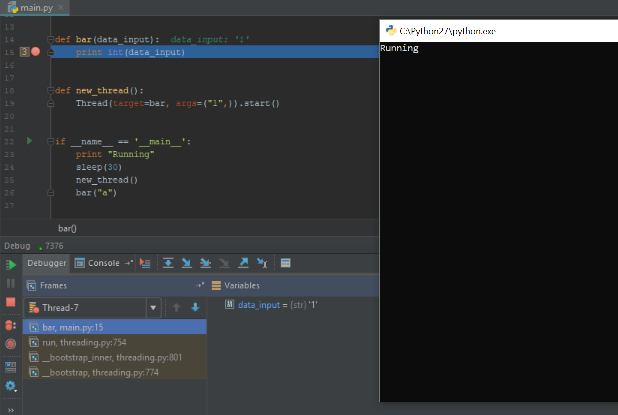Resume program with green play icon
The height and width of the screenshot is (415, 618).
coord(11,264)
